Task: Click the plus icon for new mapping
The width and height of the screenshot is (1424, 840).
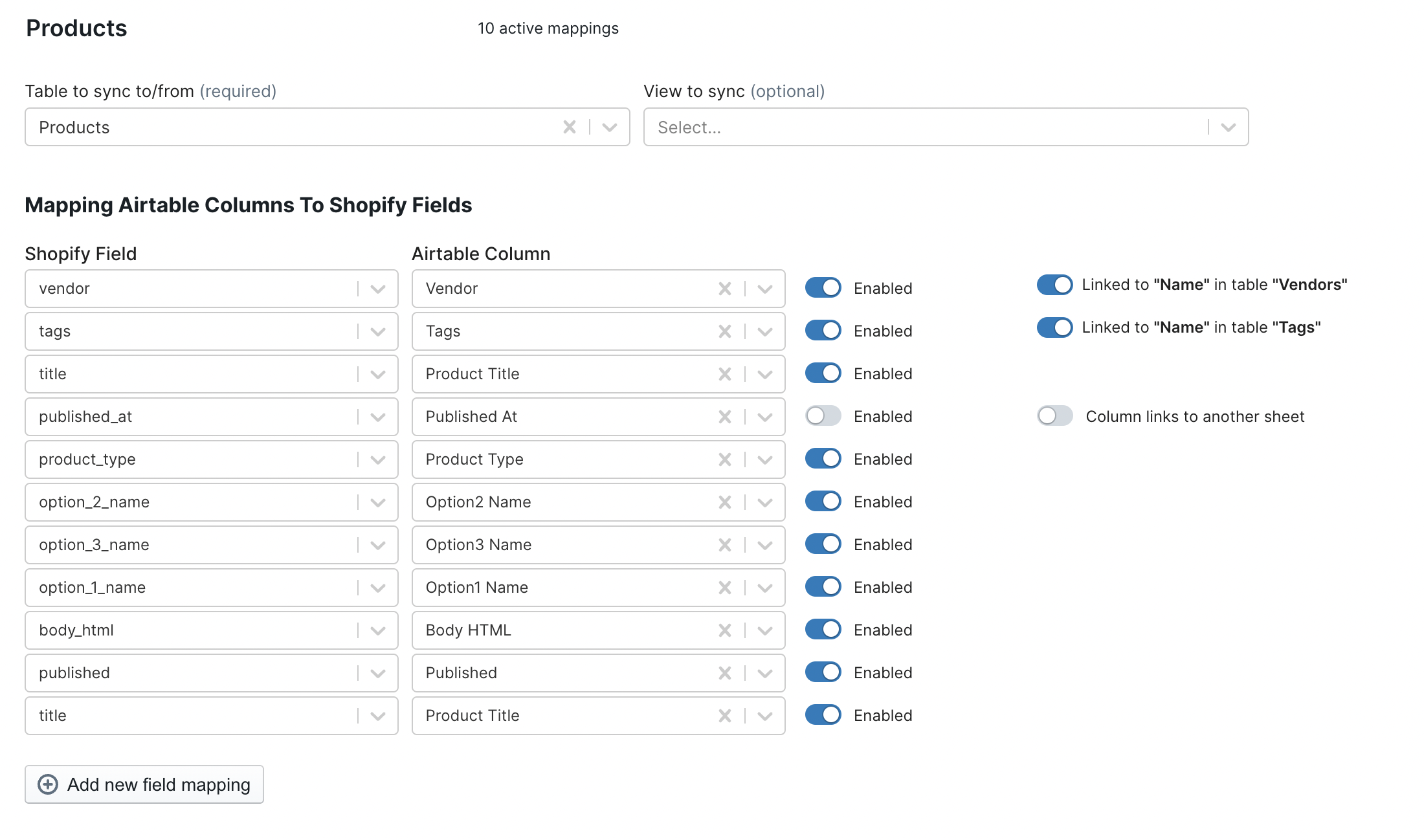Action: pos(48,784)
